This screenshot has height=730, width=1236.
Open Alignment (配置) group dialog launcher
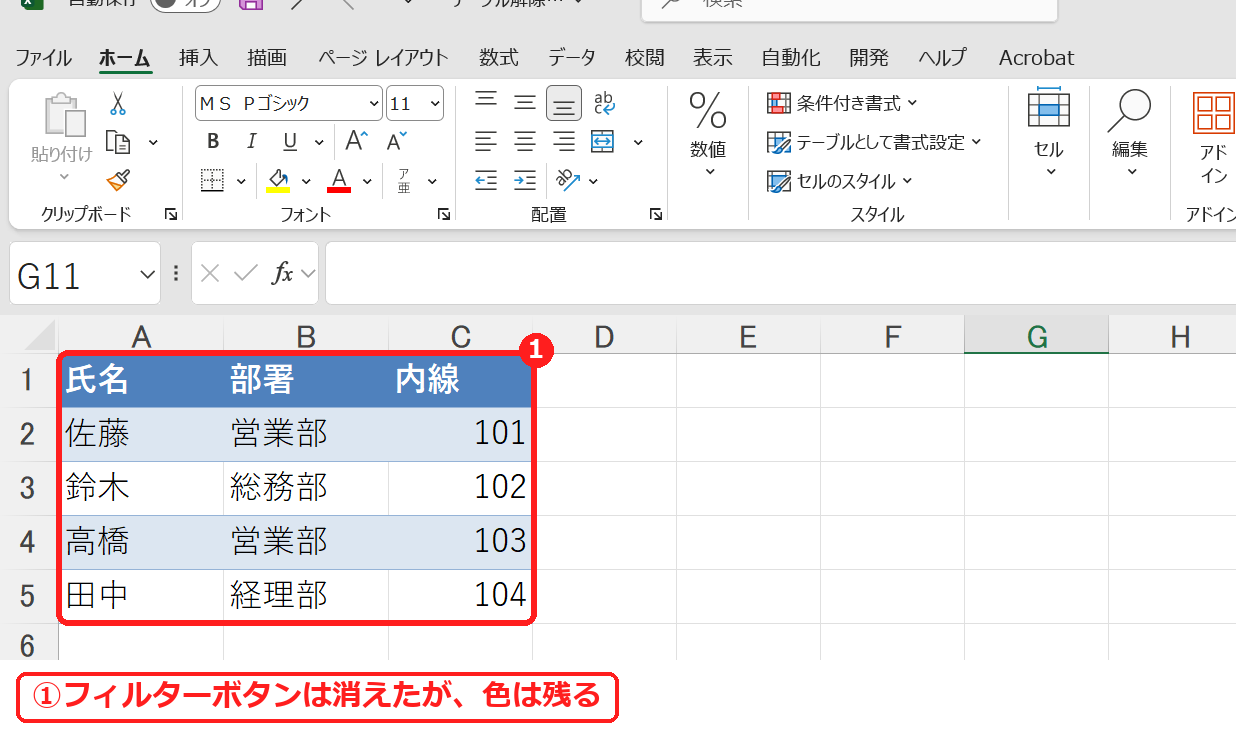[x=656, y=214]
